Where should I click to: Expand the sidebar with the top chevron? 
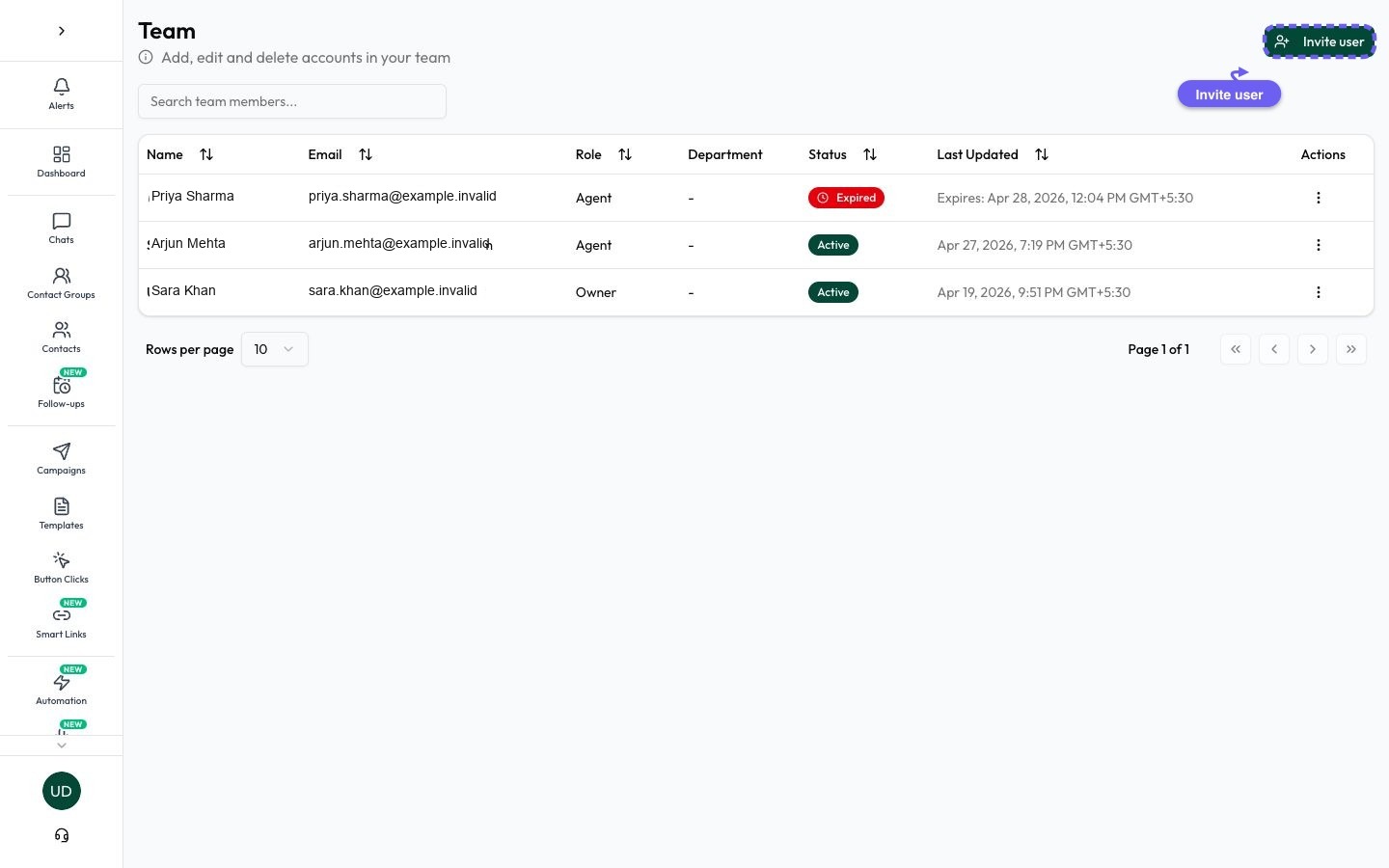[61, 31]
